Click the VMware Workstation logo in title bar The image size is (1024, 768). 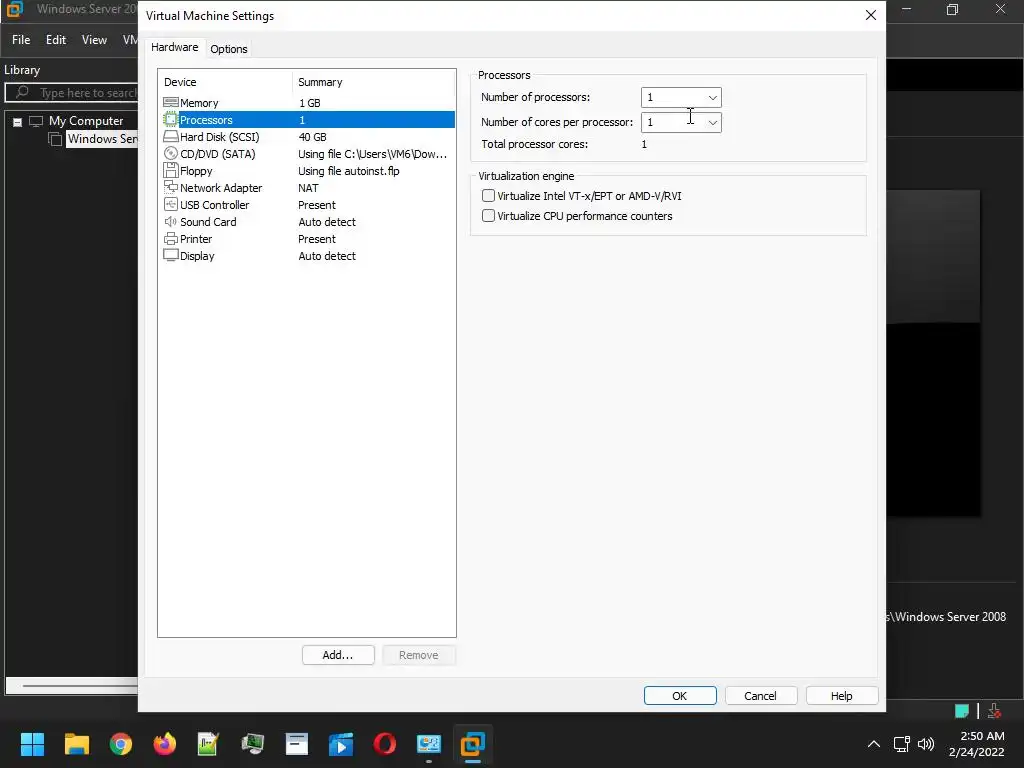click(x=14, y=9)
